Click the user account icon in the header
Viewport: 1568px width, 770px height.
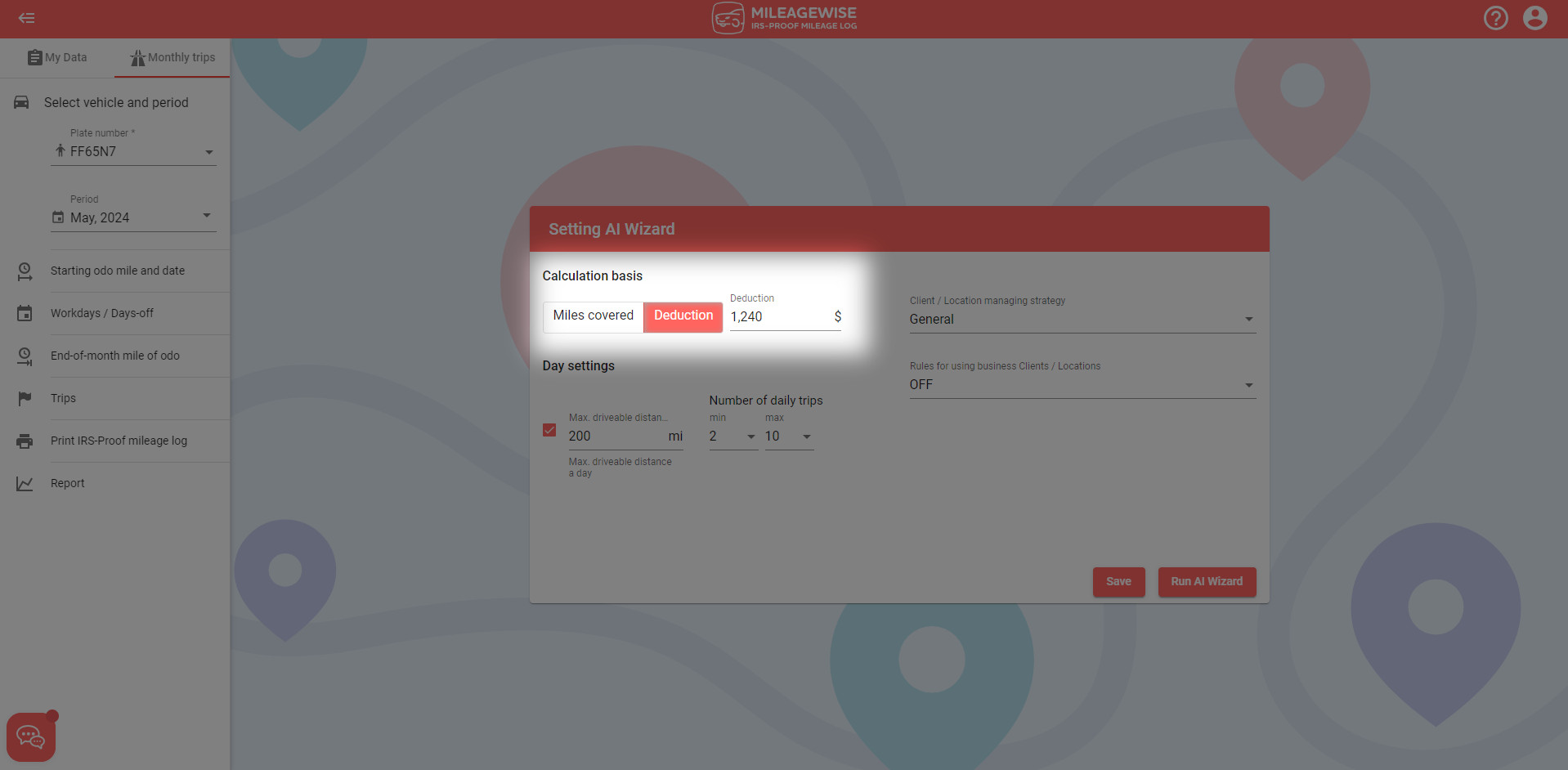[1535, 17]
